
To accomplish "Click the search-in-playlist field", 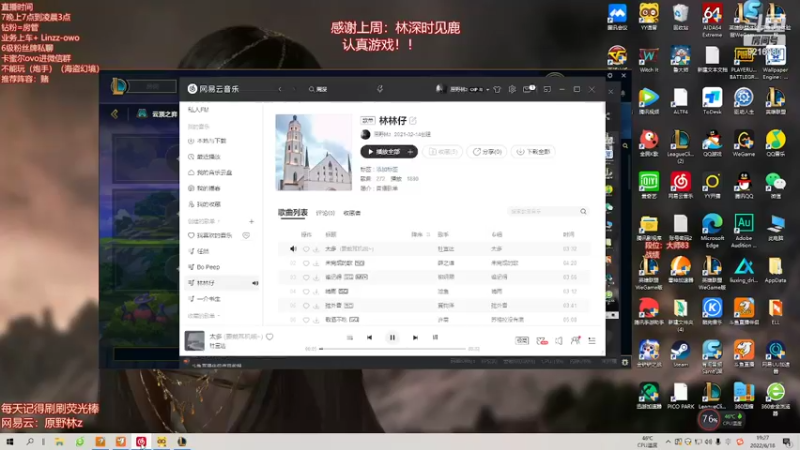I will pos(548,211).
